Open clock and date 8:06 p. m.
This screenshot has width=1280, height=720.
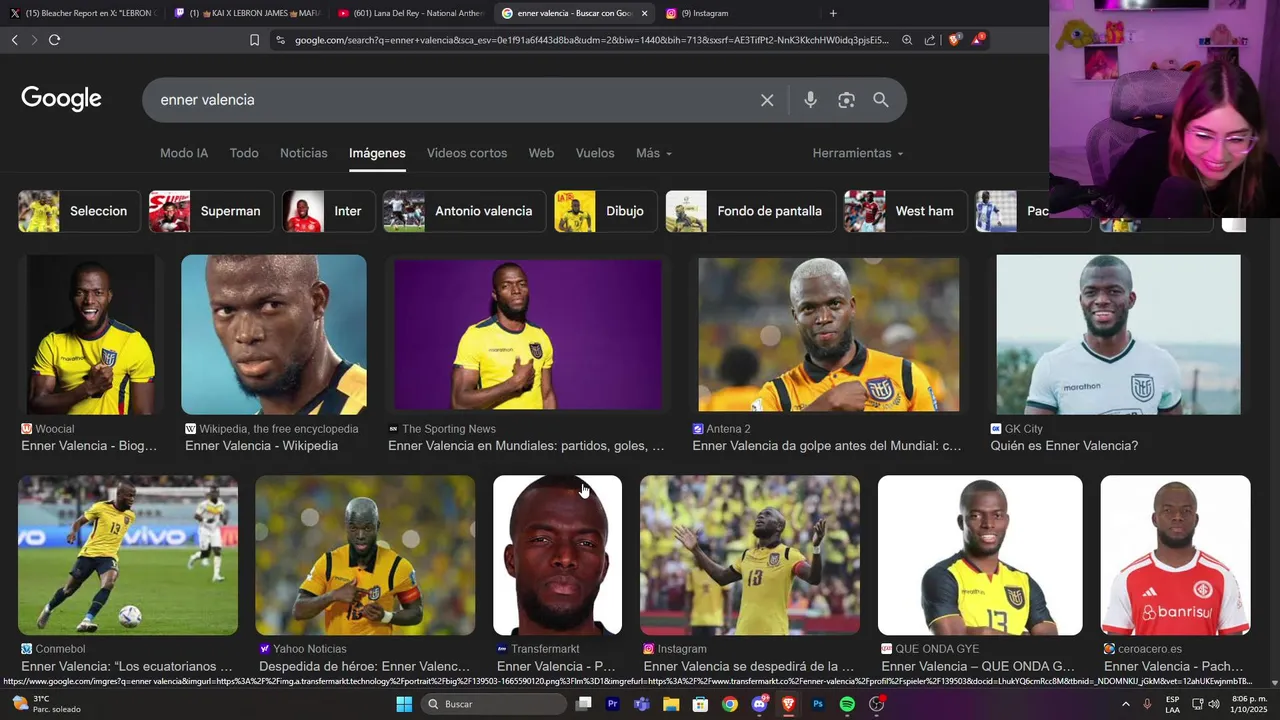(1248, 704)
